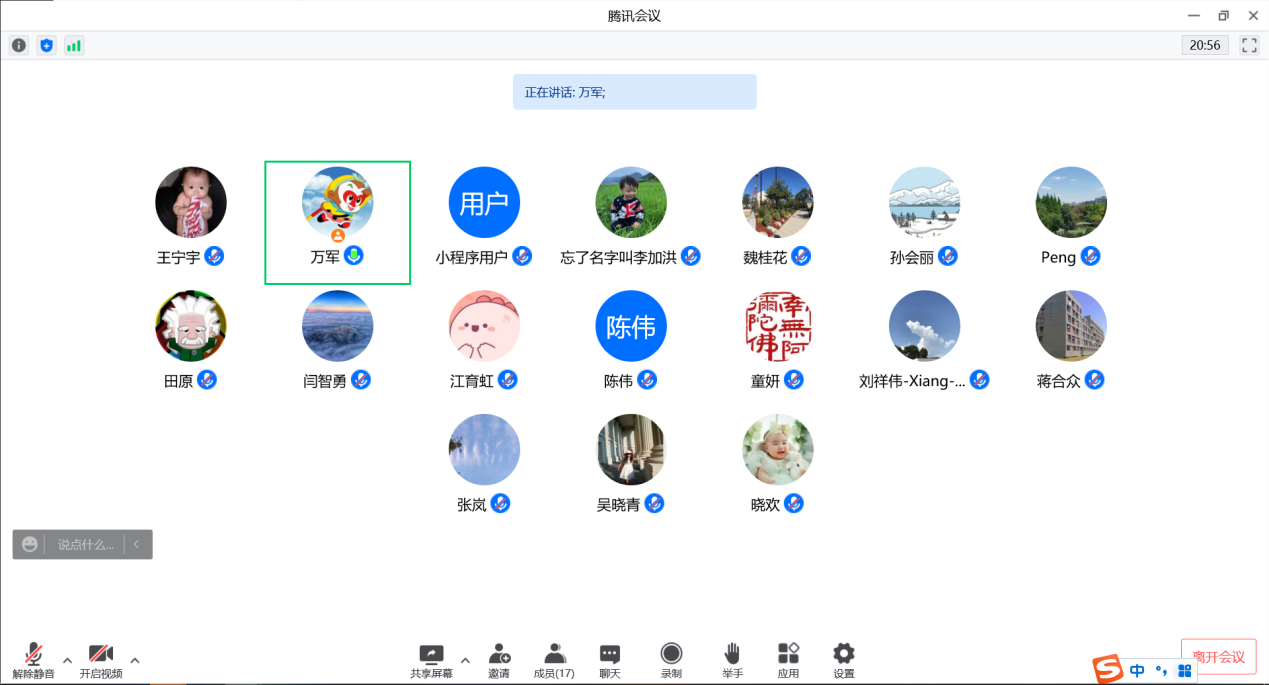Raise hand with 举手

point(732,660)
